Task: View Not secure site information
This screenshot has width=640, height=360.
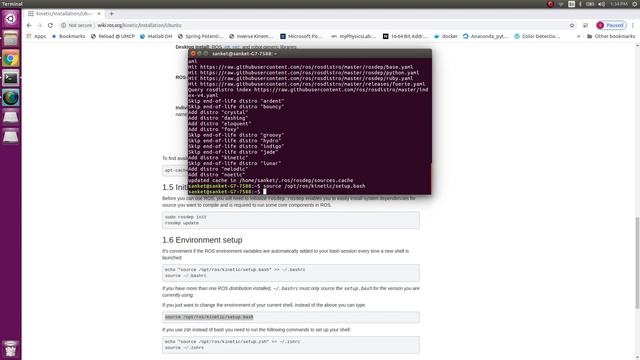Action: pyautogui.click(x=76, y=25)
